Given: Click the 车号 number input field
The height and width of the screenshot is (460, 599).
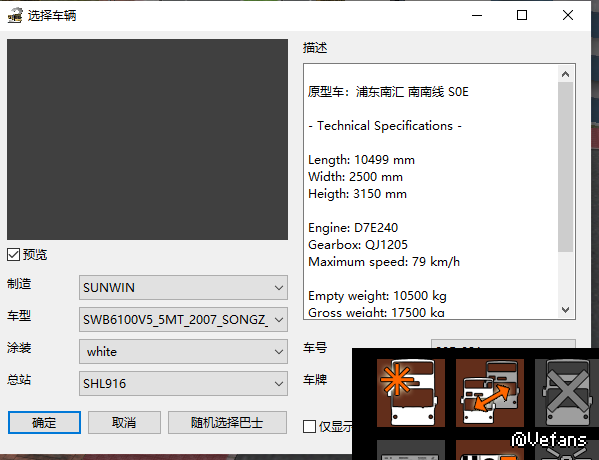Looking at the screenshot, I should coord(503,343).
